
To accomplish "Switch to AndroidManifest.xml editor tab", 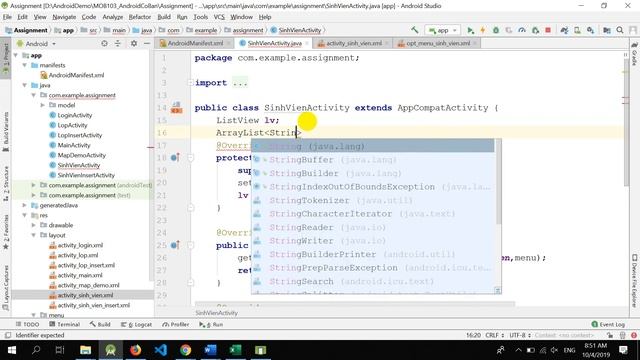I will coord(195,43).
